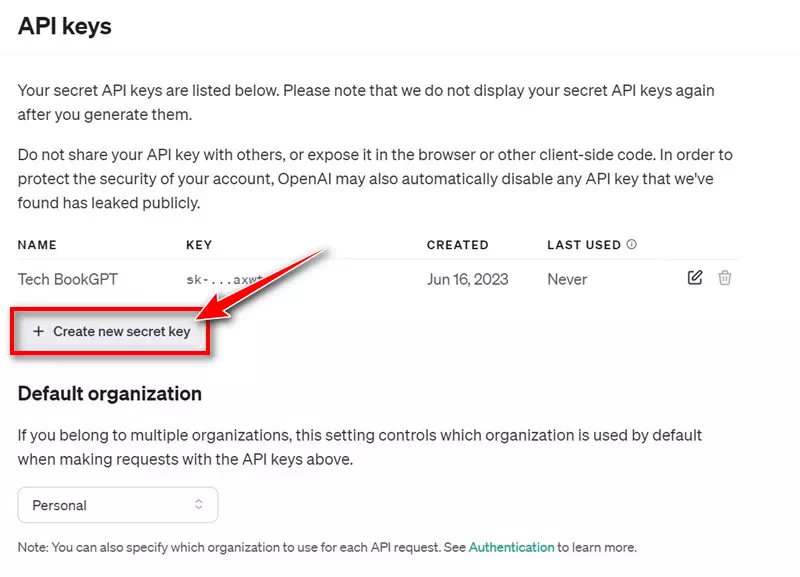Click the Default organization heading
800x577 pixels.
[x=110, y=394]
